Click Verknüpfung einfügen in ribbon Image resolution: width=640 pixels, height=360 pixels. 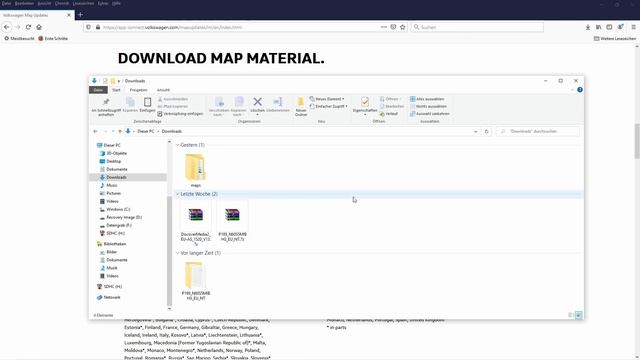[180, 114]
